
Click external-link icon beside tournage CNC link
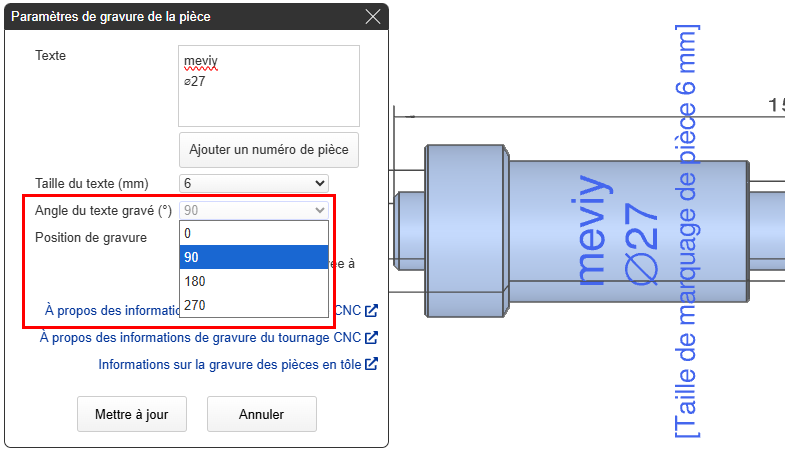click(x=372, y=338)
